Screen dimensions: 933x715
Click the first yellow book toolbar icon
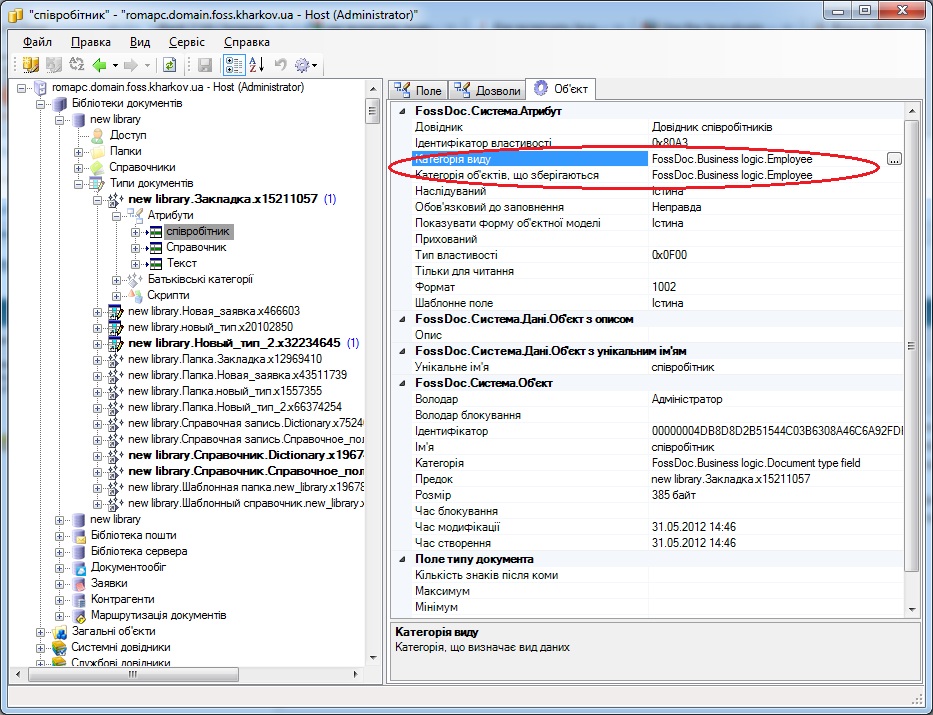[x=30, y=65]
